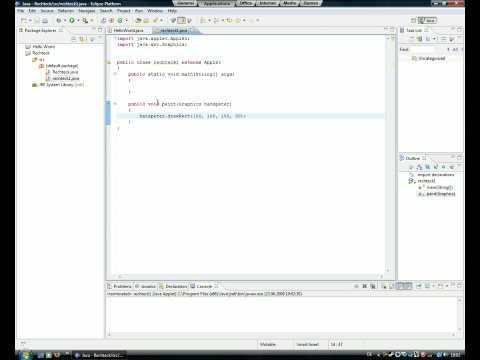
Task: Open the Open Perspective icon beside Java button
Action: 413,20
